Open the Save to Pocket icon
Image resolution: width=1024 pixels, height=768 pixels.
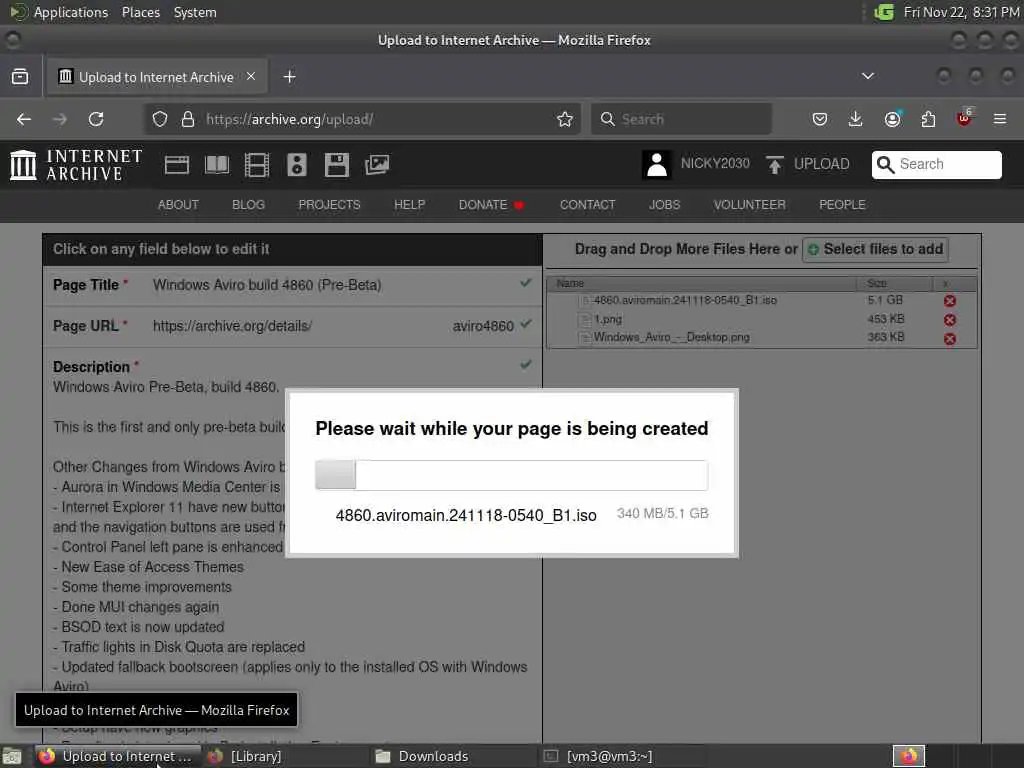pyautogui.click(x=820, y=119)
